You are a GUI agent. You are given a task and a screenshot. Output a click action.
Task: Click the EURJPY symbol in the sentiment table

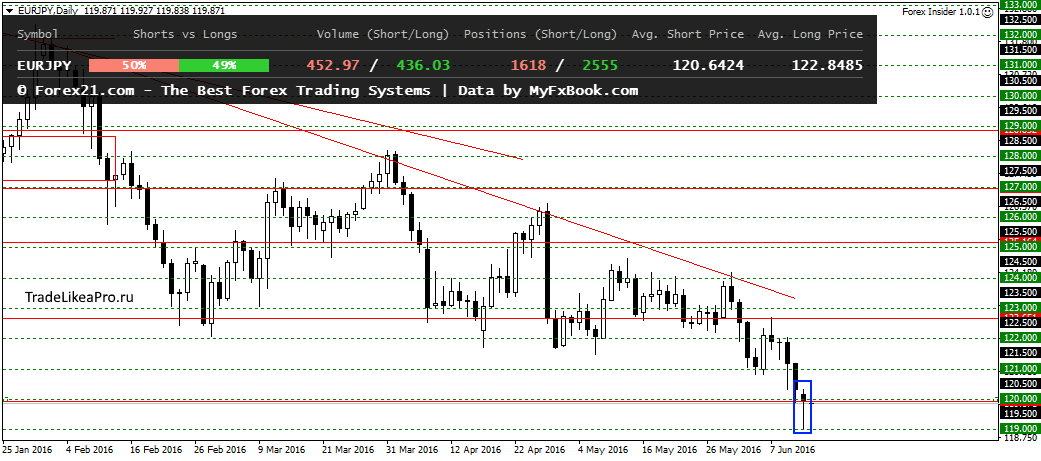(43, 65)
